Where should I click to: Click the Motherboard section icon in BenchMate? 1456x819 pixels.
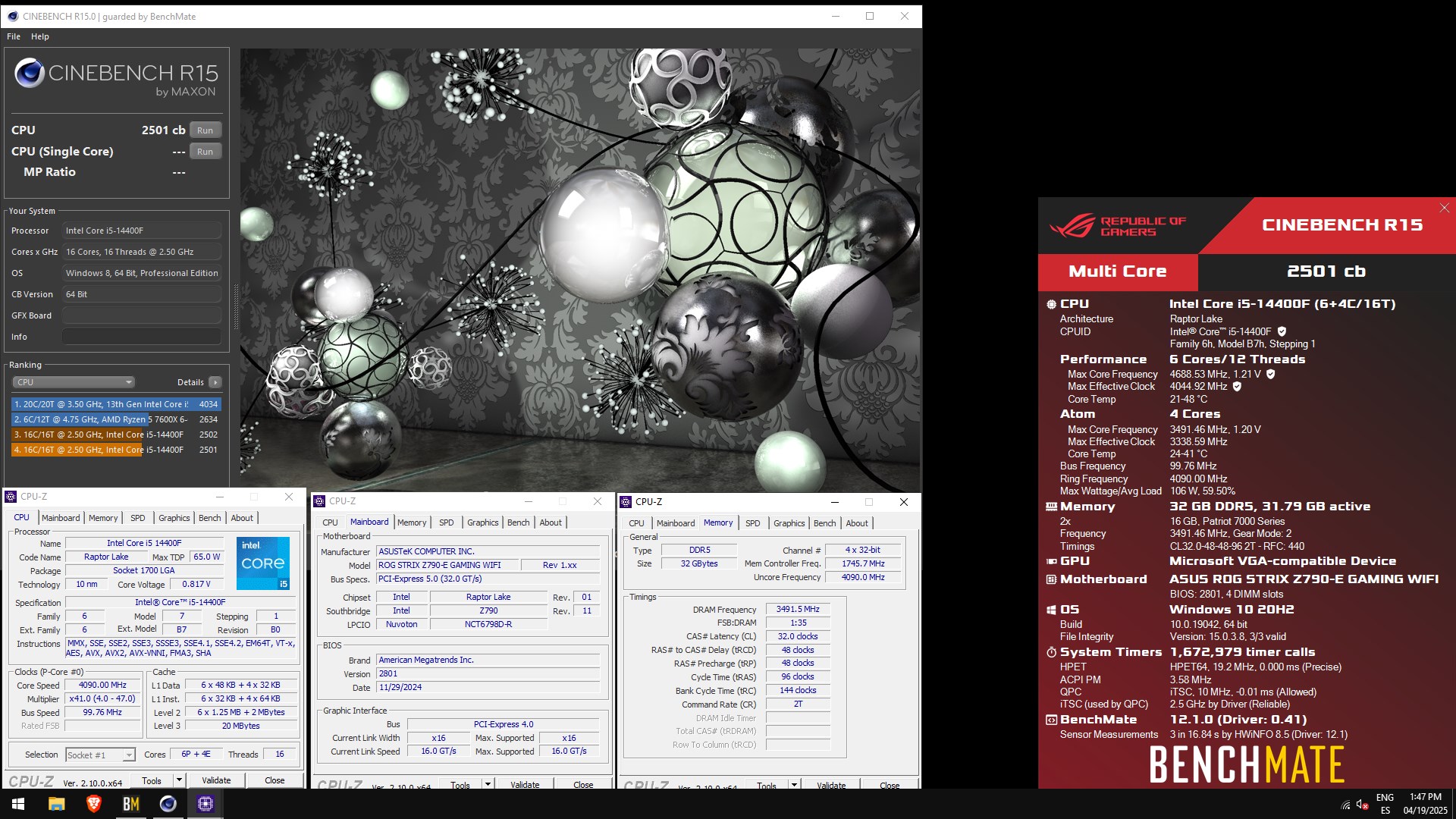click(1051, 579)
